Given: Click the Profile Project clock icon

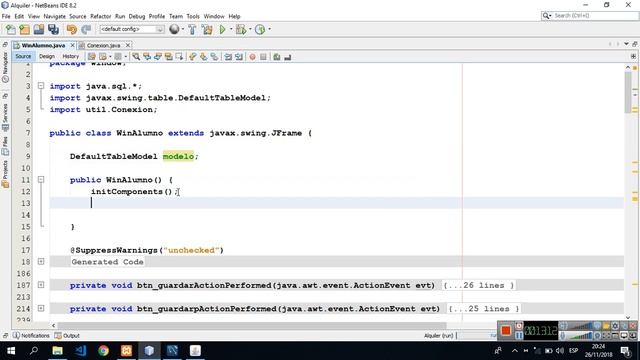Looking at the screenshot, I should 260,29.
